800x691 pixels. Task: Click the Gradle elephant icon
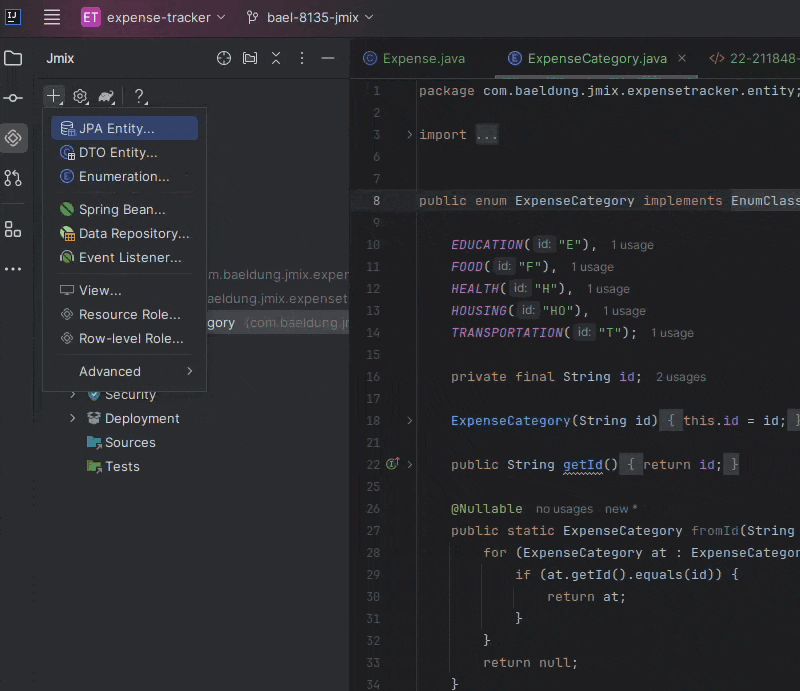(105, 97)
